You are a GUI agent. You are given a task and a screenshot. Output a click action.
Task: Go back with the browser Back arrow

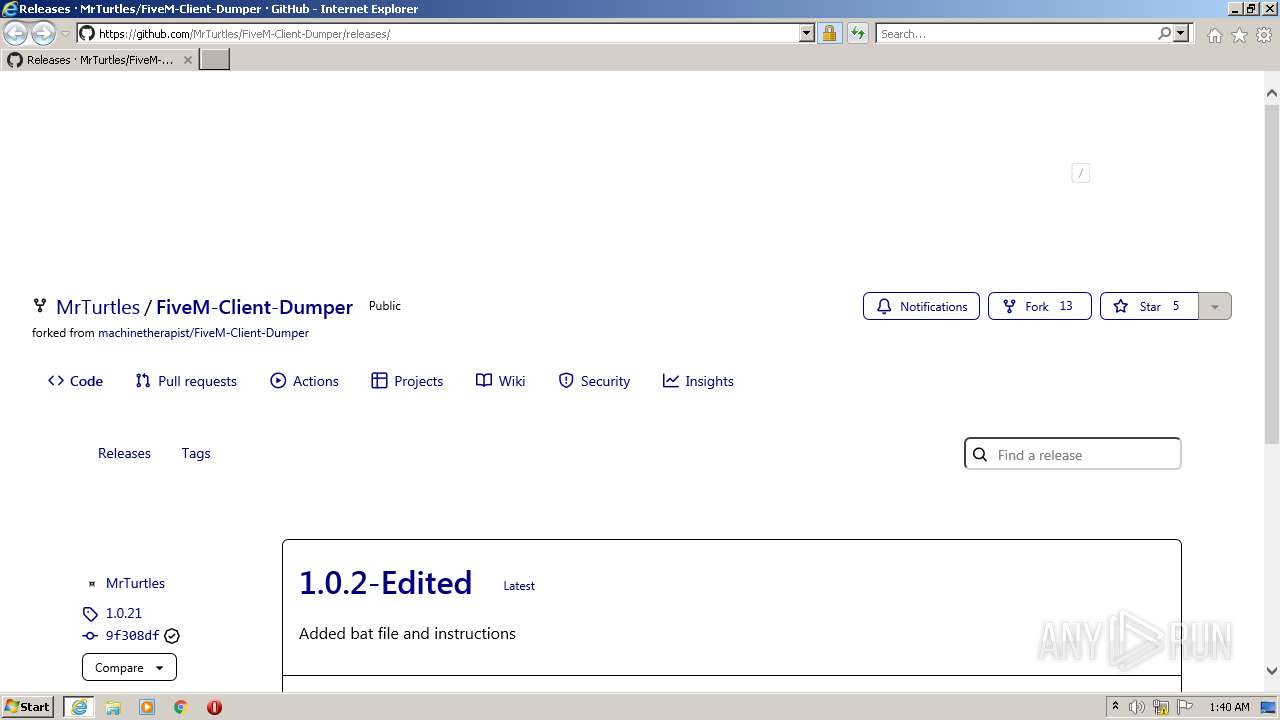click(x=16, y=34)
